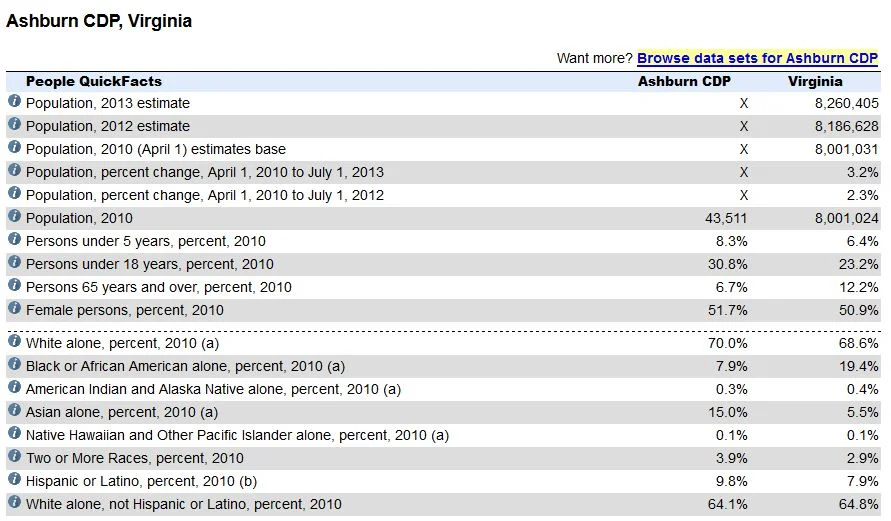
Task: Open info icon for White alone, percent, 2010 (a)
Action: click(x=14, y=342)
